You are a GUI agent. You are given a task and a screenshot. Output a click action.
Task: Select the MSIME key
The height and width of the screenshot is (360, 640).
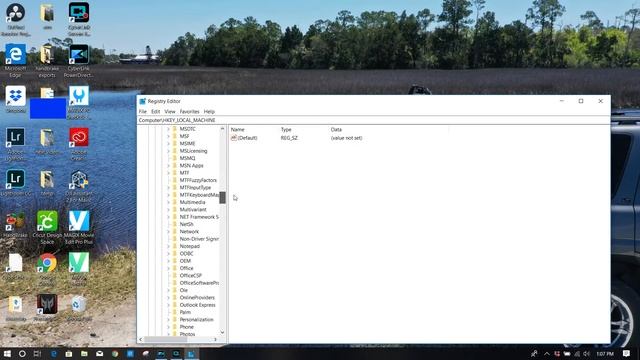click(x=187, y=144)
